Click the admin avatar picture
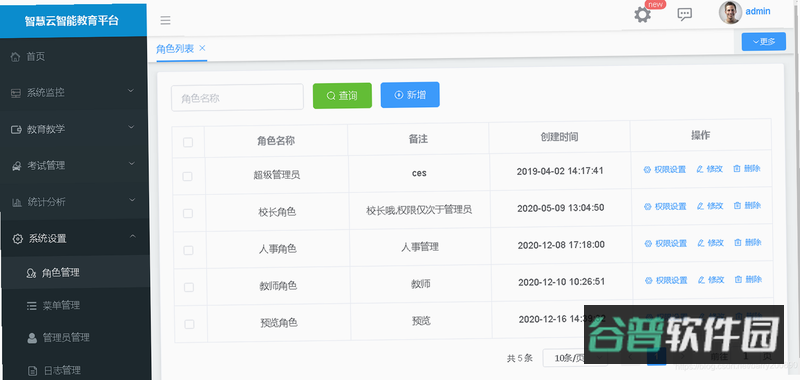800x380 pixels. coord(730,12)
